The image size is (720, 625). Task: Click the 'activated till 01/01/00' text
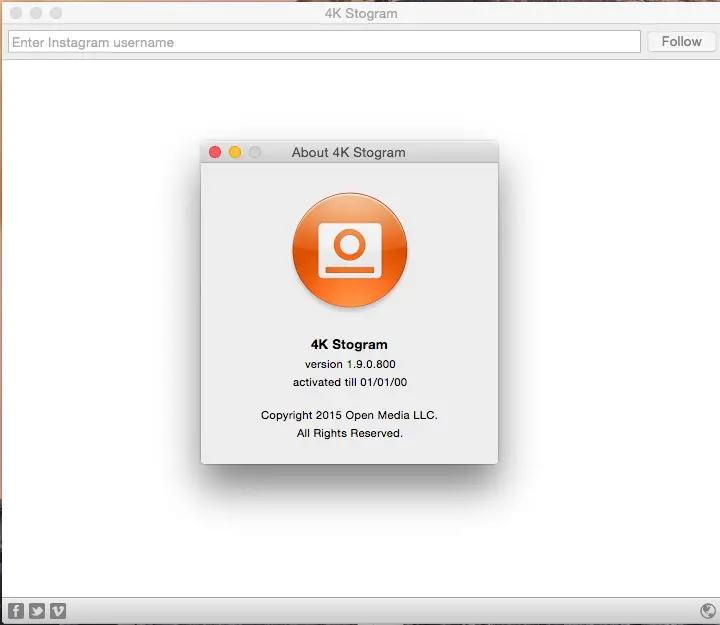(350, 382)
